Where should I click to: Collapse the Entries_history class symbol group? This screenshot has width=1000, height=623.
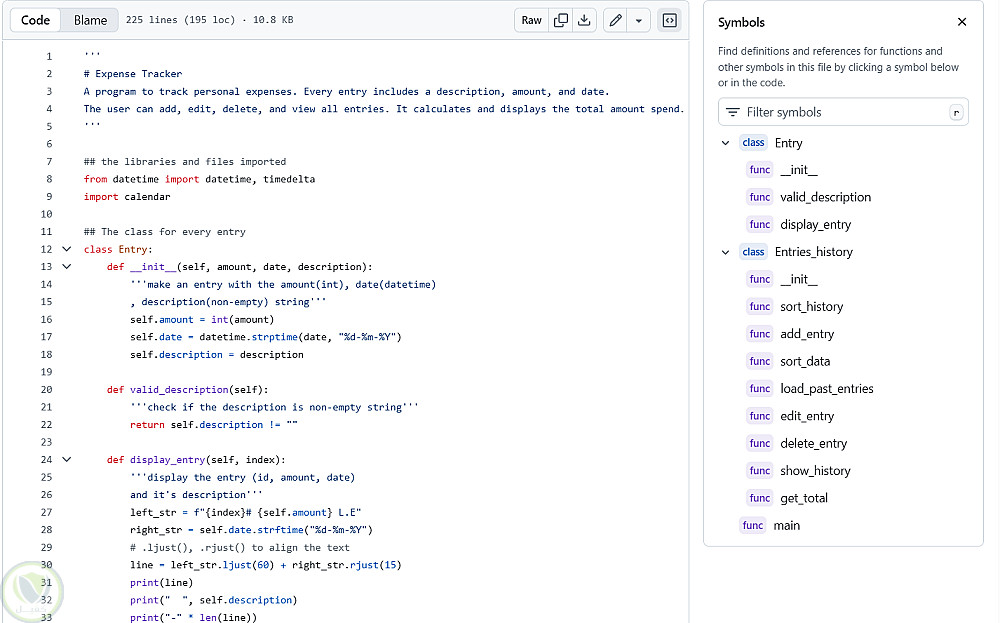click(x=726, y=252)
